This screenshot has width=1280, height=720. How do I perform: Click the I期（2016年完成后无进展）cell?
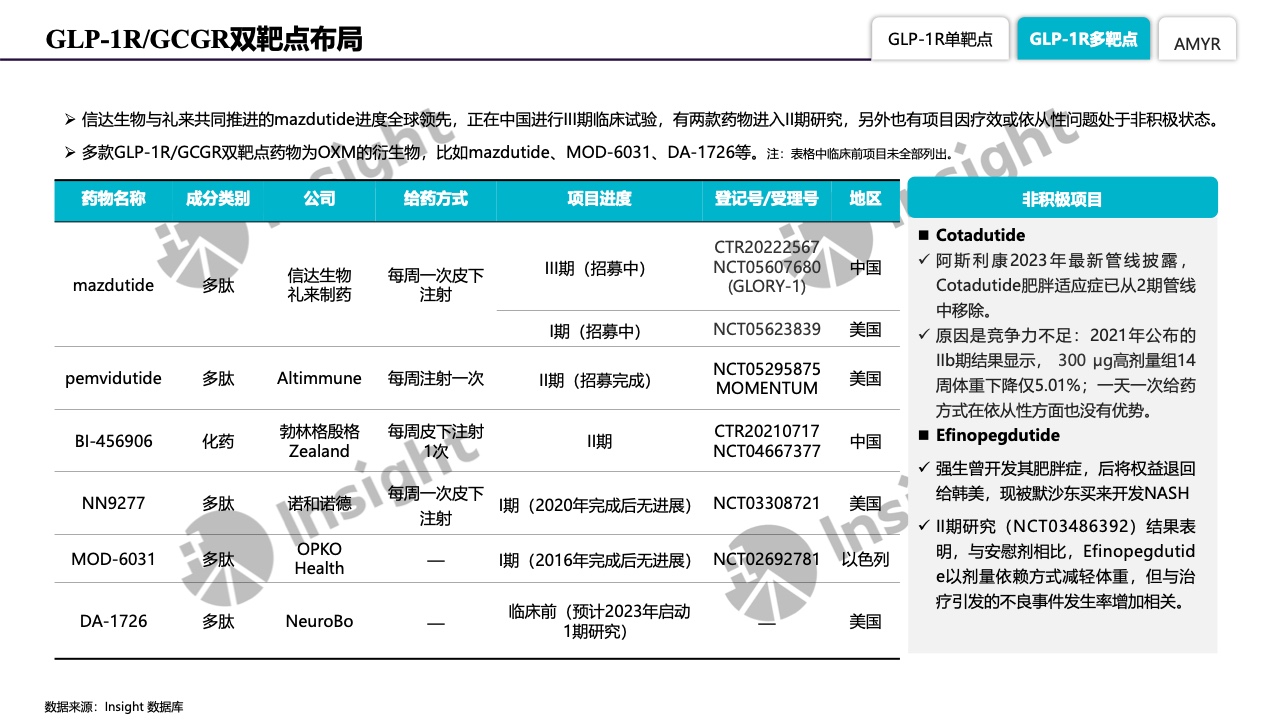point(599,560)
